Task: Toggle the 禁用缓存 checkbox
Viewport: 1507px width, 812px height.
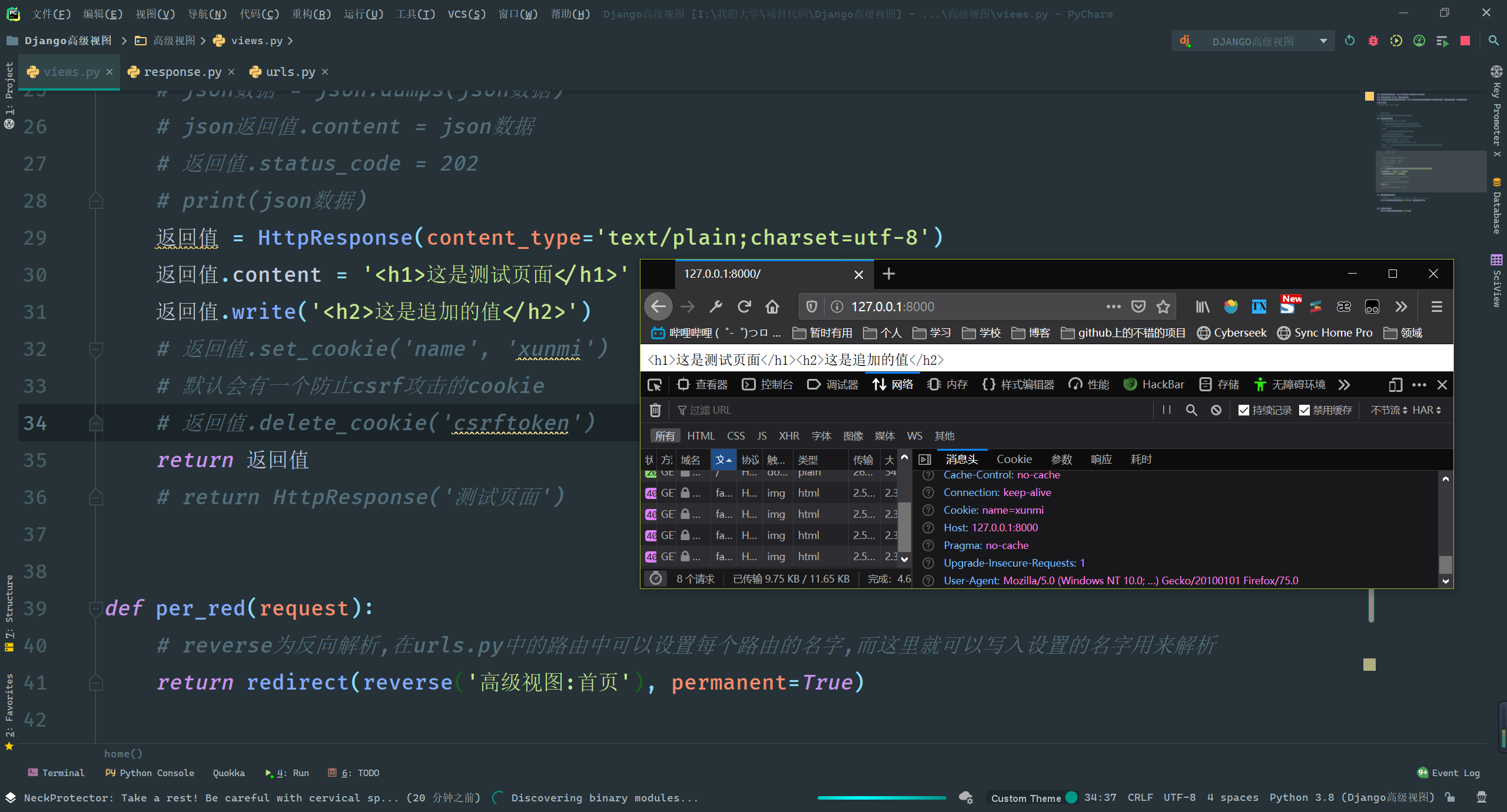Action: (x=1304, y=410)
